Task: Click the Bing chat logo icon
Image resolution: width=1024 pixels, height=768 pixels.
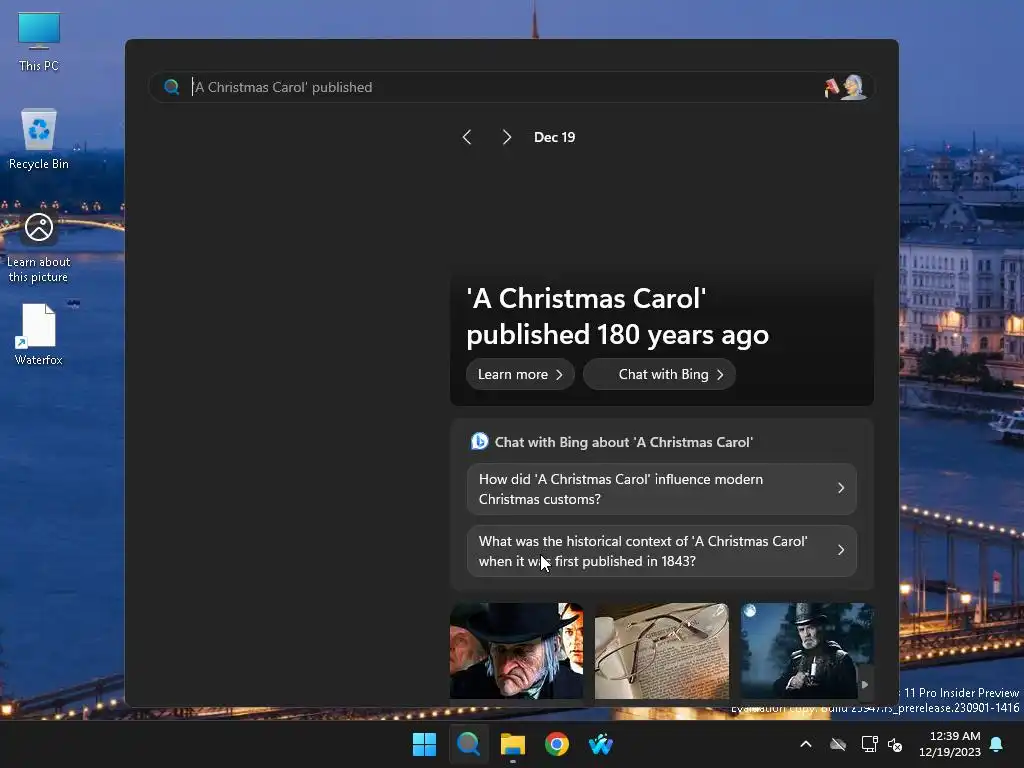Action: tap(479, 441)
